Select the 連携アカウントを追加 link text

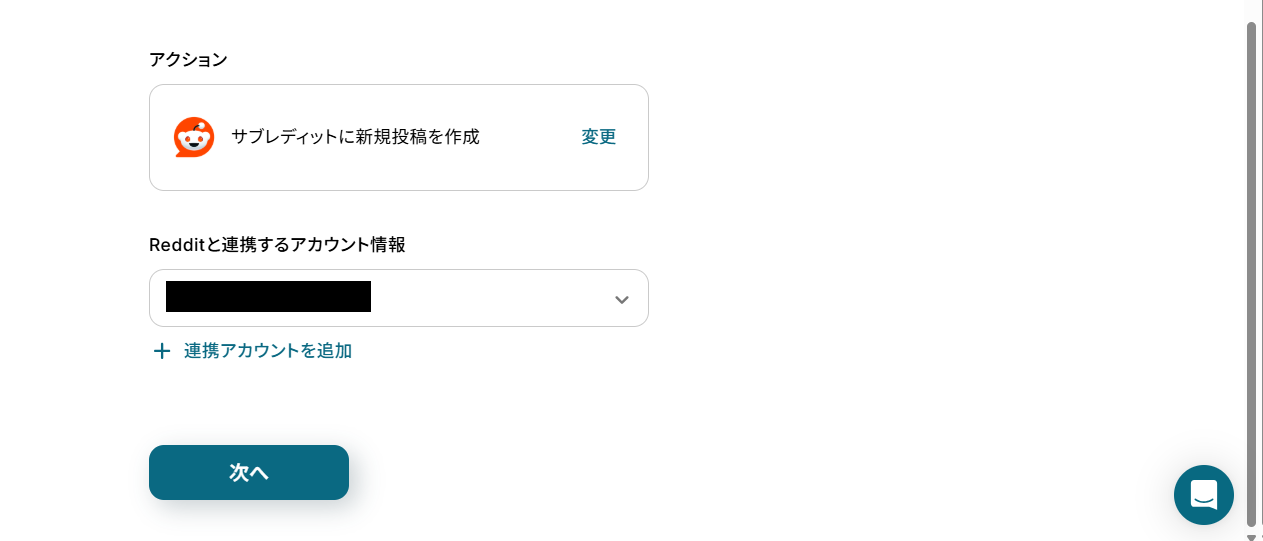267,351
